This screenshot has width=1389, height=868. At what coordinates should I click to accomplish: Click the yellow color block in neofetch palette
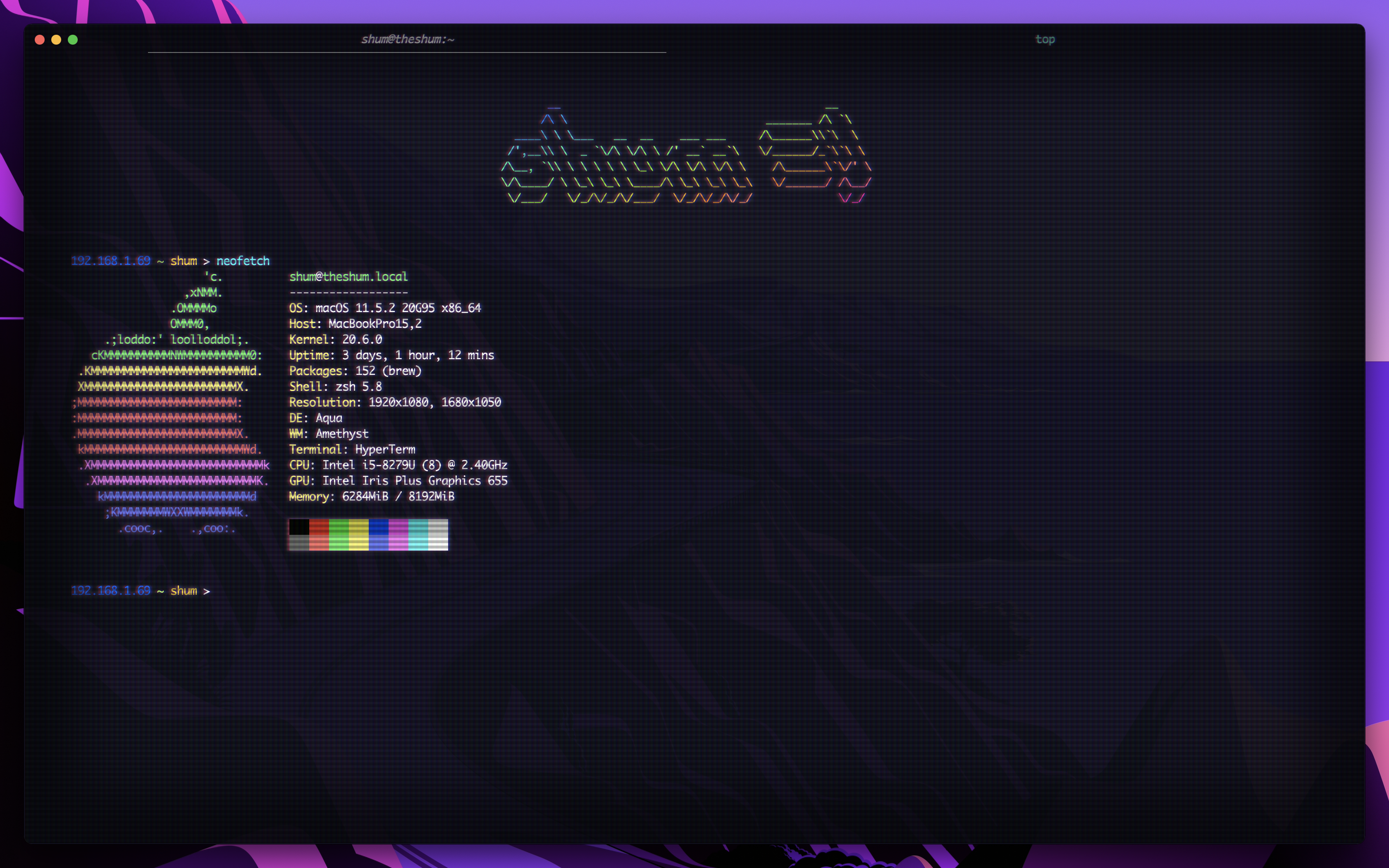click(359, 527)
